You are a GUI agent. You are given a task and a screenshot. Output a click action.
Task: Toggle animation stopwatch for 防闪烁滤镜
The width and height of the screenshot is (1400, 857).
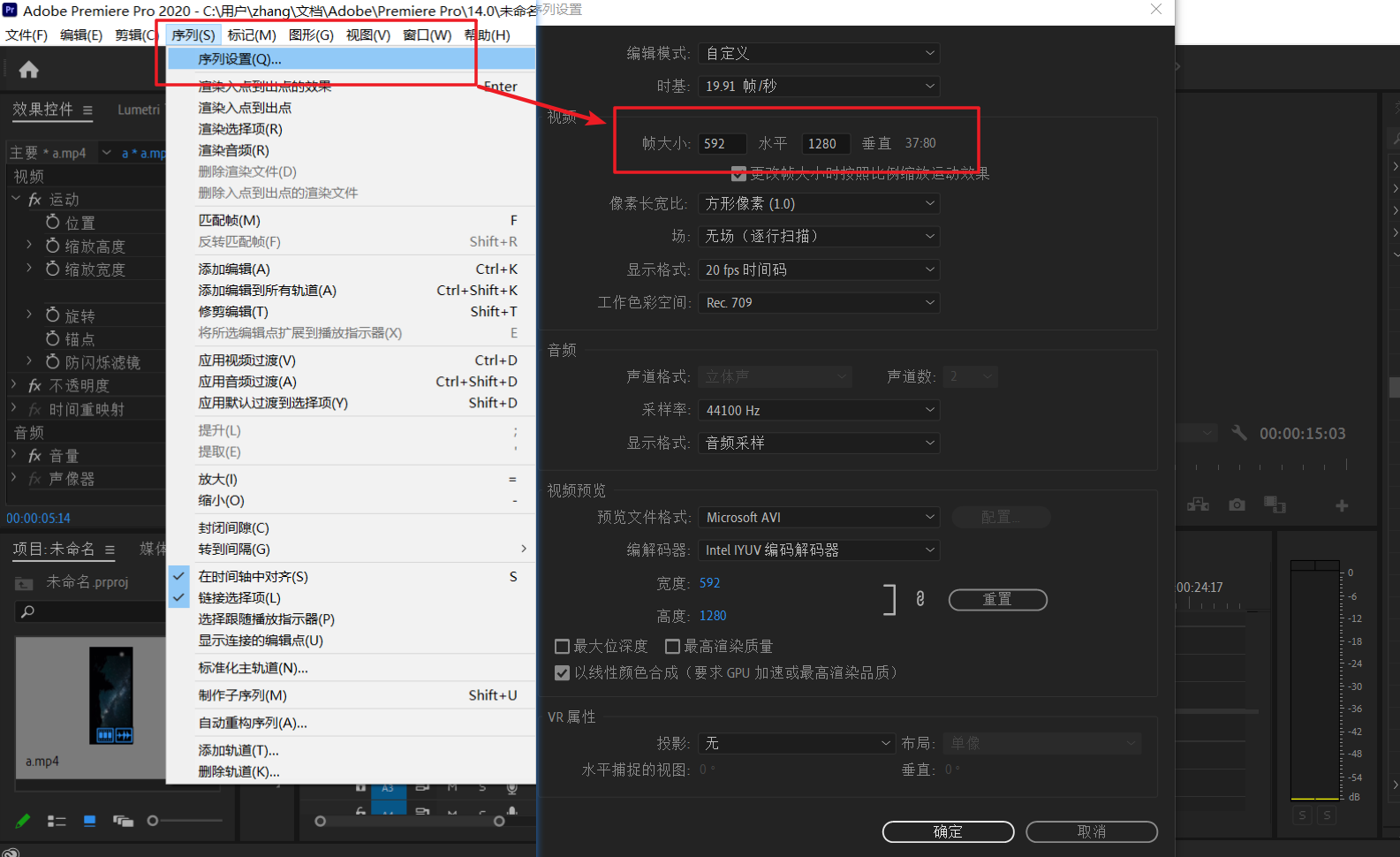53,361
